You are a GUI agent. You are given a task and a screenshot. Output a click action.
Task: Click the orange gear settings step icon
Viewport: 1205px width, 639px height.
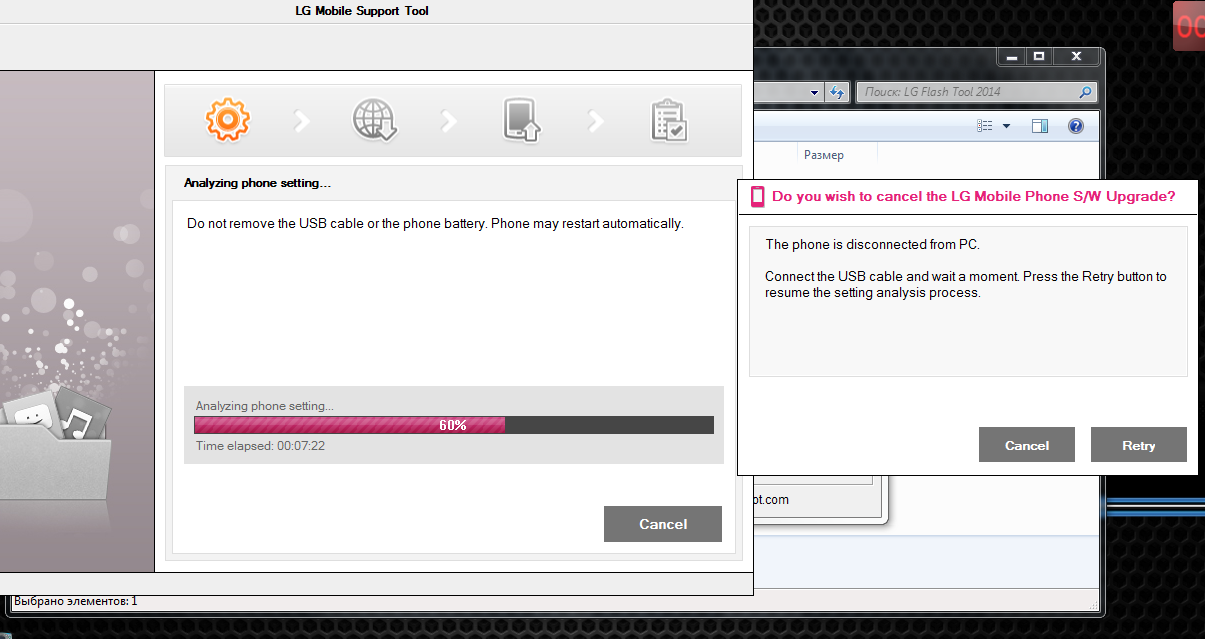tap(227, 120)
